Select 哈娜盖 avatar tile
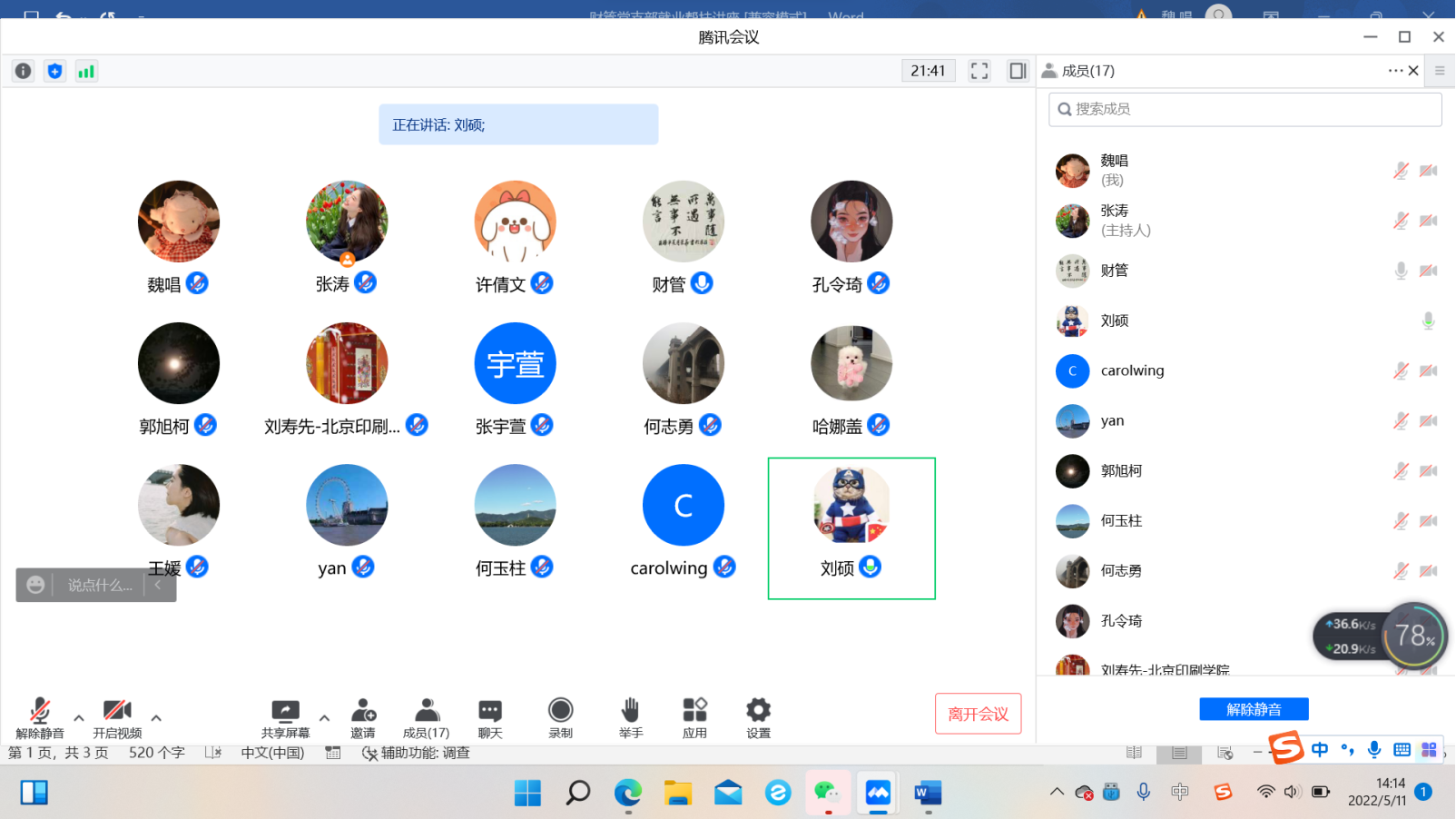The height and width of the screenshot is (819, 1456). [851, 363]
